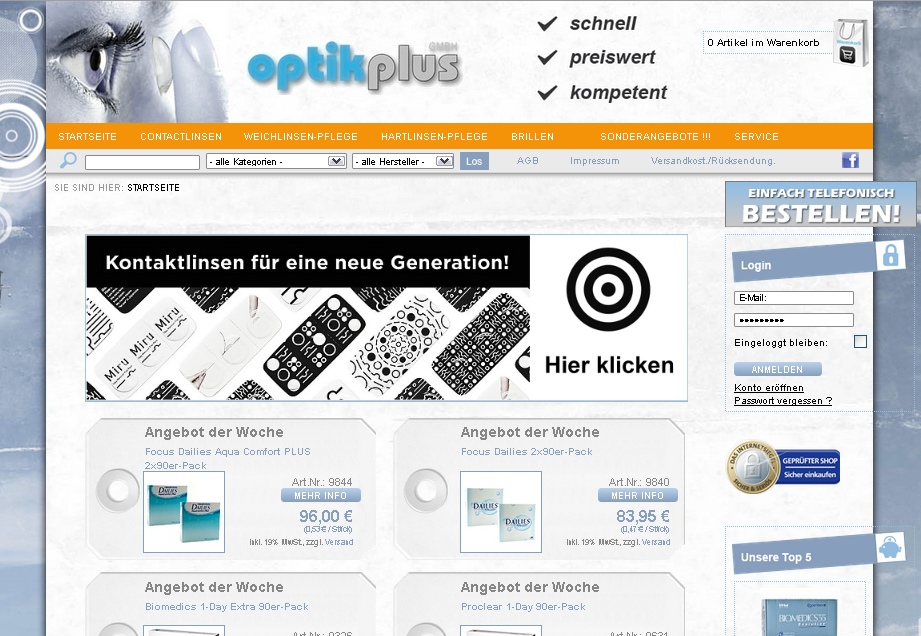Open the Versandkost./Rücksendung link
The width and height of the screenshot is (921, 636).
[x=713, y=160]
